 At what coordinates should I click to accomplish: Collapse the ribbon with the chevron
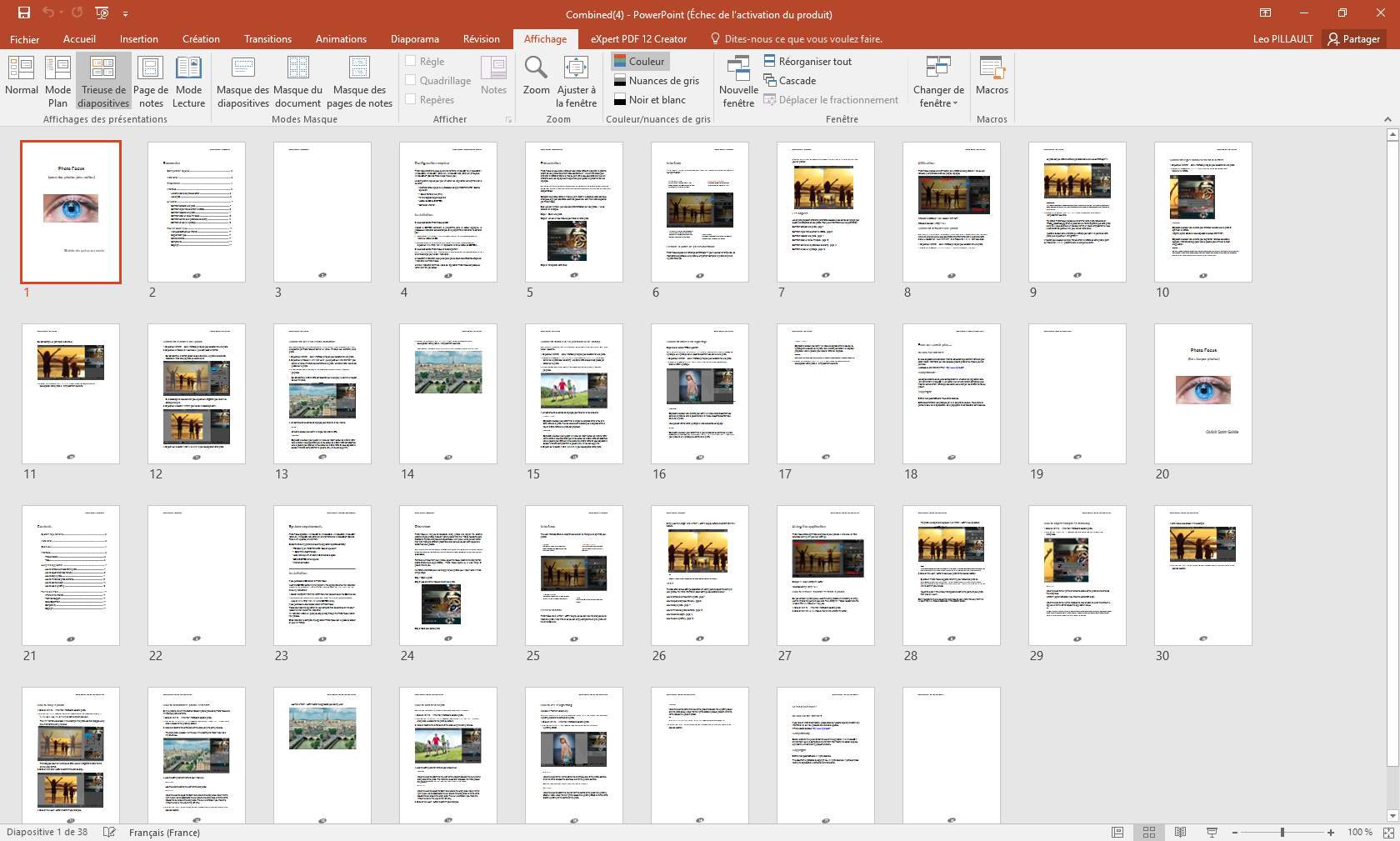1387,120
